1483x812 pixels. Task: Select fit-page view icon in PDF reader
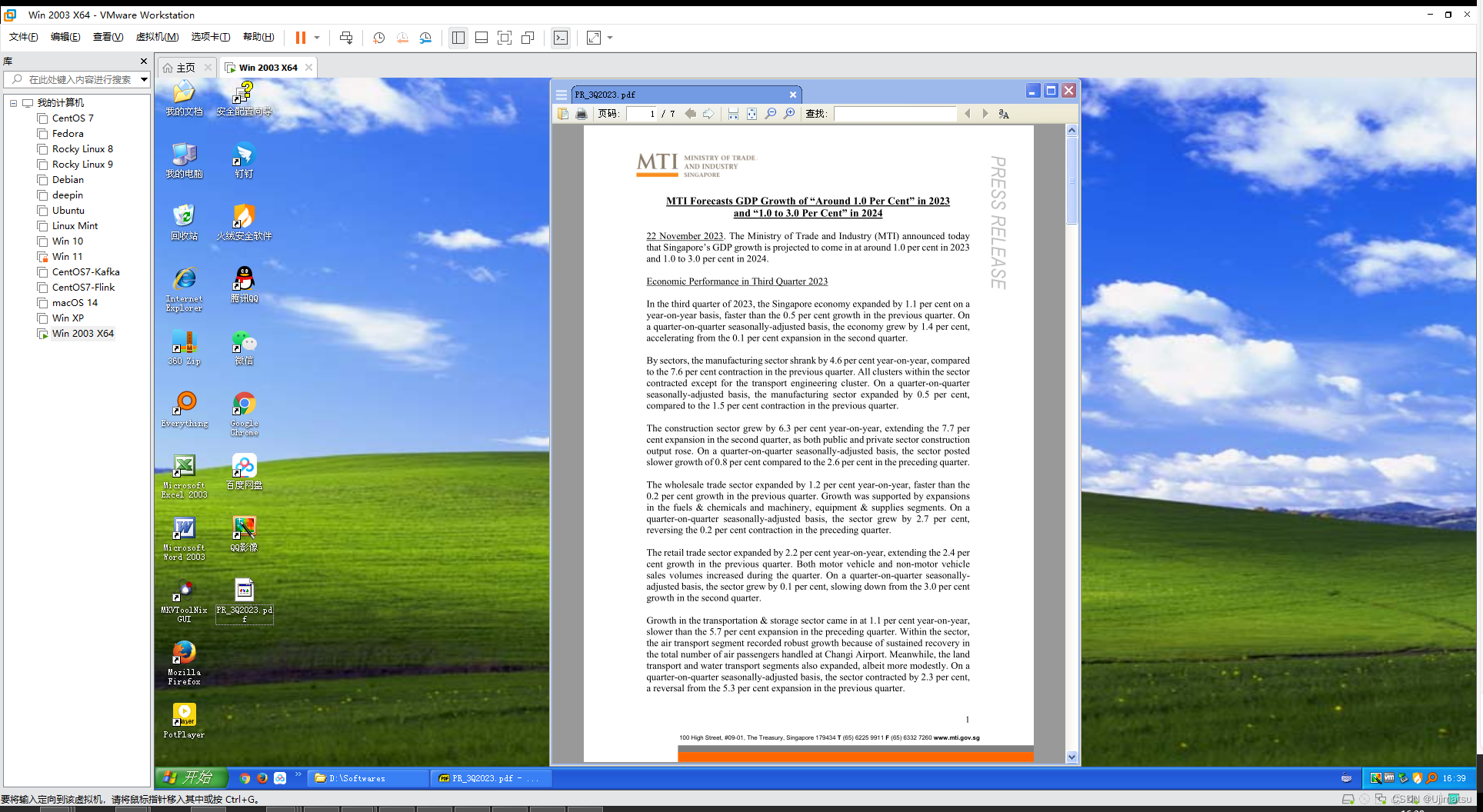pyautogui.click(x=751, y=114)
